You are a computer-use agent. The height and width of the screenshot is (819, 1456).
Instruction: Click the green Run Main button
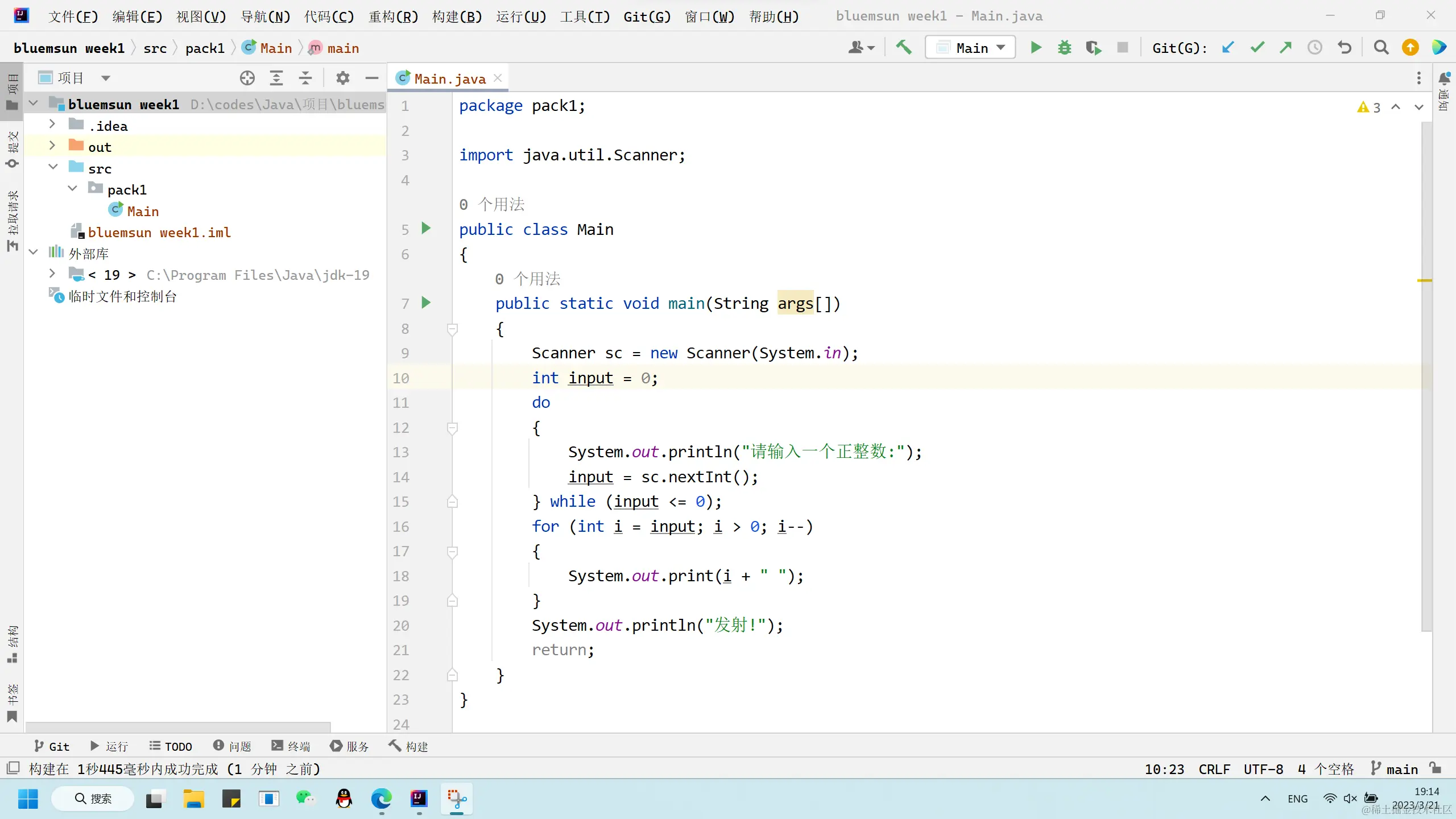coord(1036,48)
